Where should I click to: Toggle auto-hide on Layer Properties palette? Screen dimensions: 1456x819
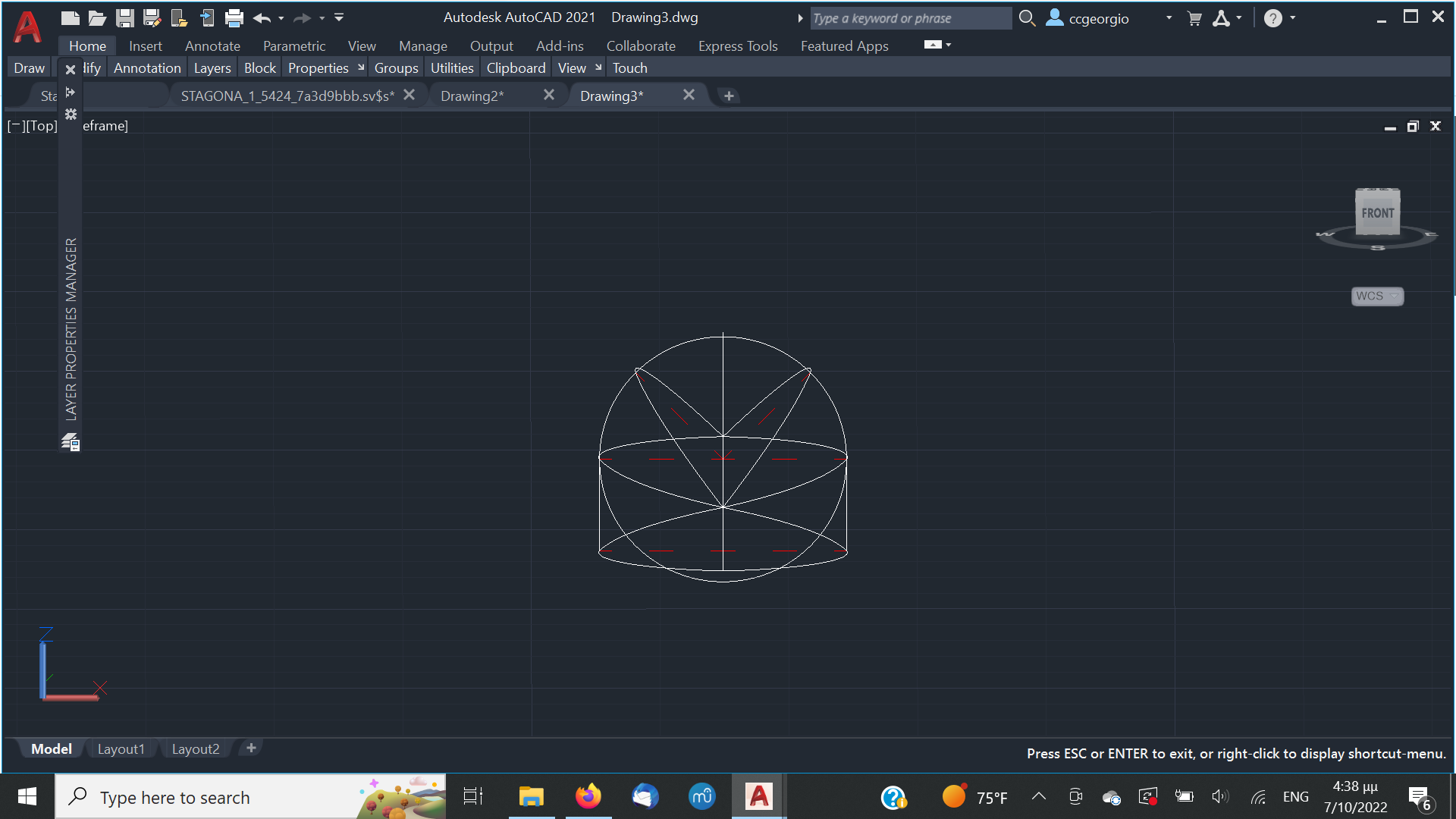point(71,92)
